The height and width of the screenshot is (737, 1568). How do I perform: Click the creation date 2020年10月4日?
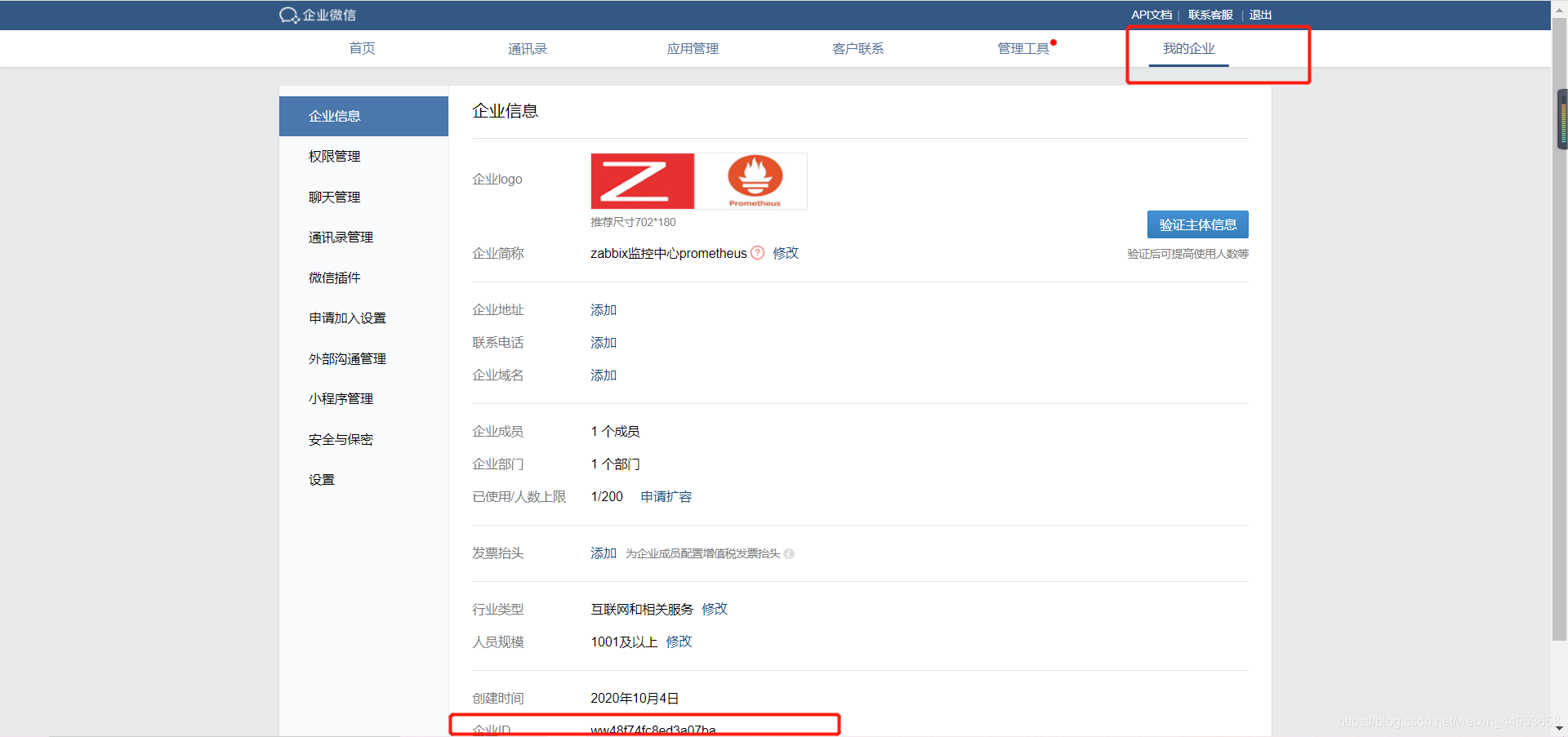pos(635,698)
